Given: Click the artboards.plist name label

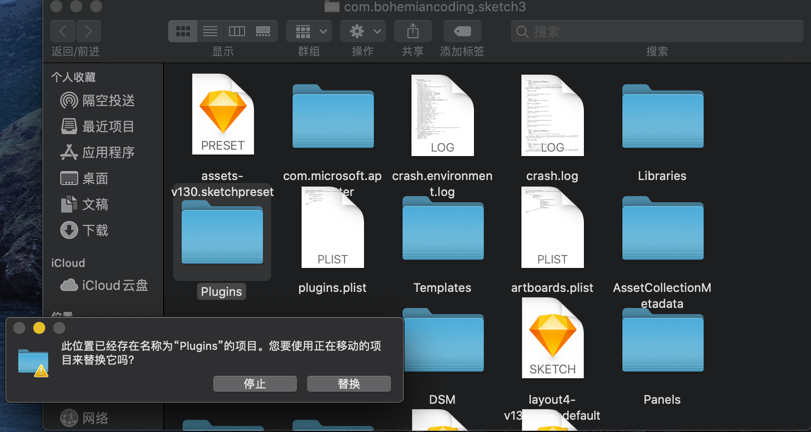Looking at the screenshot, I should [552, 288].
